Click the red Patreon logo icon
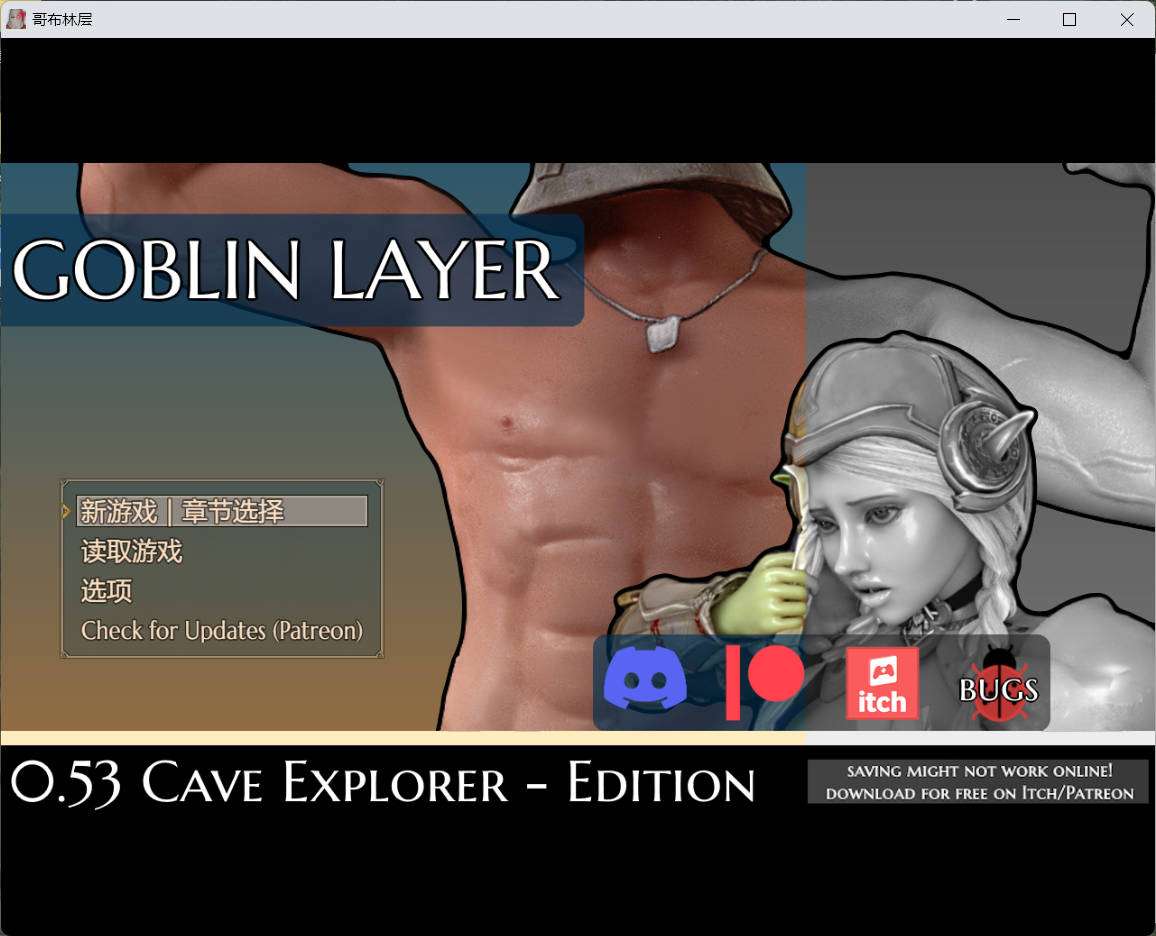This screenshot has width=1156, height=936. 765,682
